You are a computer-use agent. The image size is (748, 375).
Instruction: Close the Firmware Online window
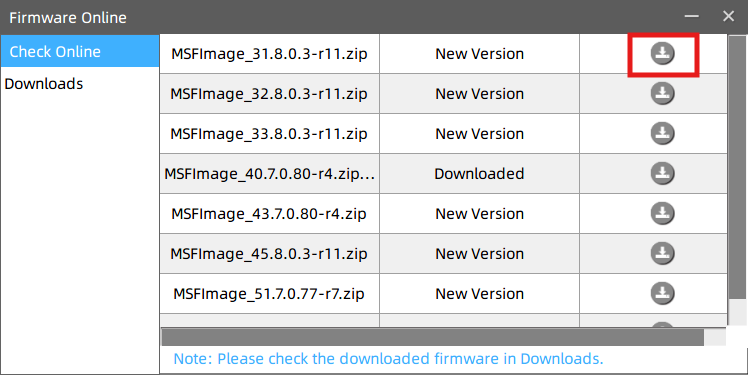[x=728, y=16]
